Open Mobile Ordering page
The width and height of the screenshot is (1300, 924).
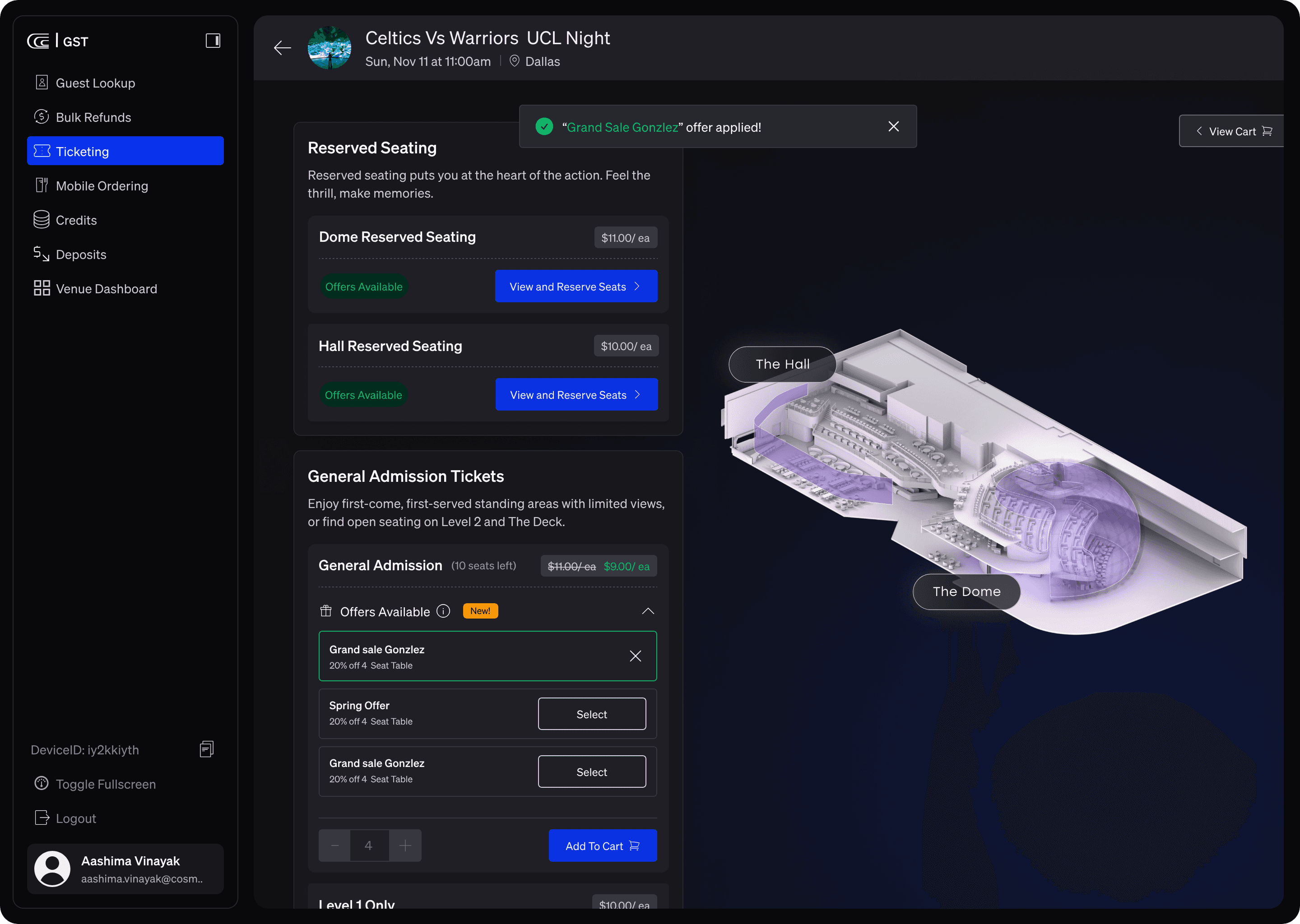coord(125,185)
